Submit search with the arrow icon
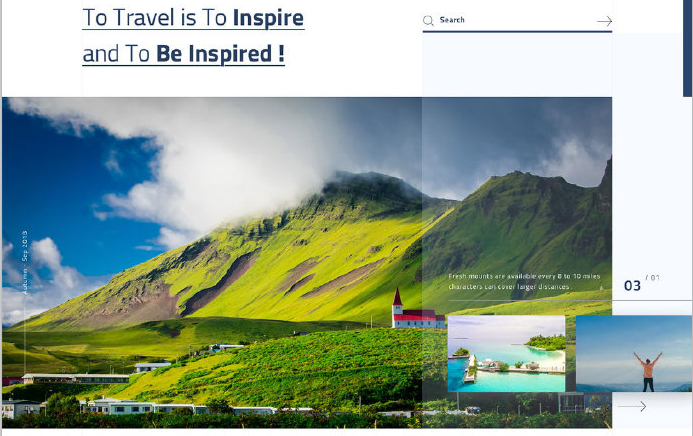The width and height of the screenshot is (693, 436). (604, 21)
